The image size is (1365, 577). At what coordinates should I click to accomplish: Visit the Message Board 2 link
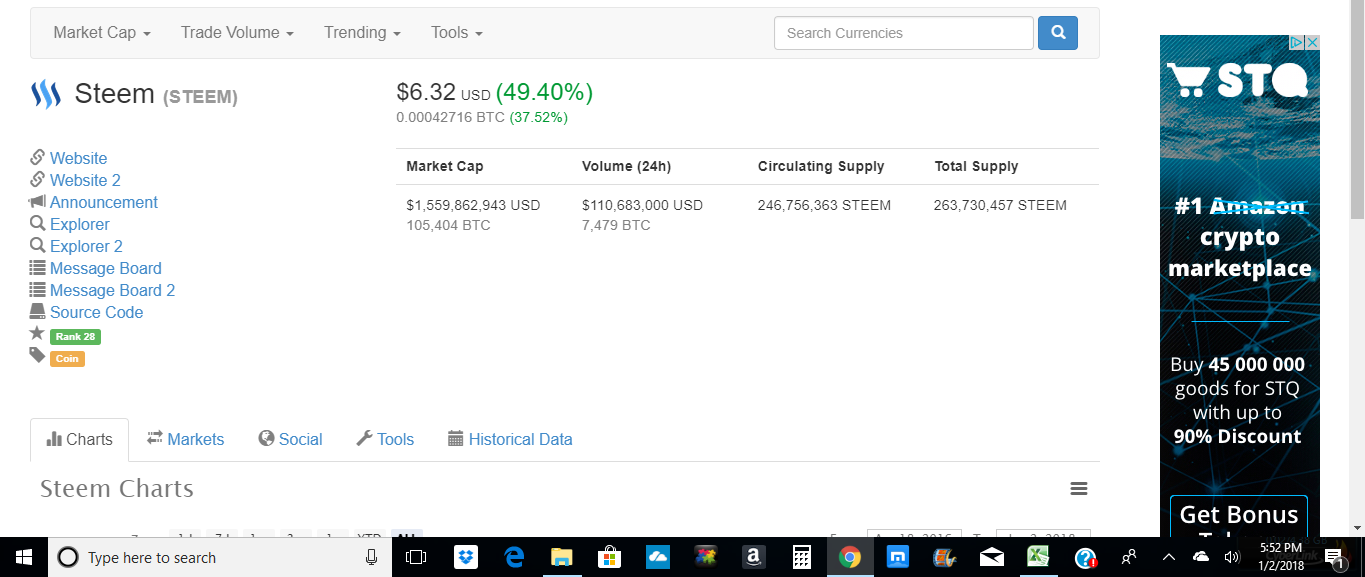[112, 290]
